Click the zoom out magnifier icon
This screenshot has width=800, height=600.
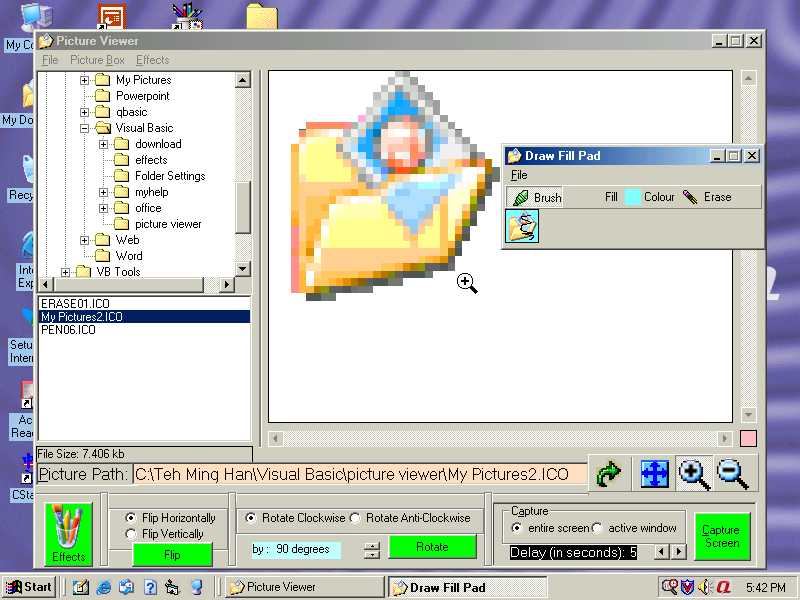(x=733, y=473)
